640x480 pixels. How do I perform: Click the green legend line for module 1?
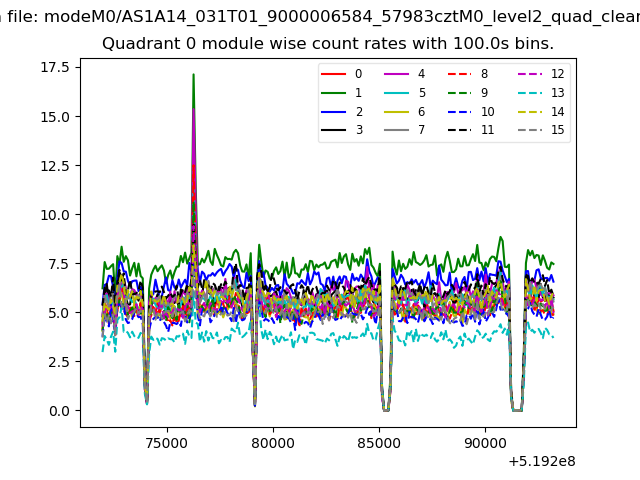tap(333, 93)
